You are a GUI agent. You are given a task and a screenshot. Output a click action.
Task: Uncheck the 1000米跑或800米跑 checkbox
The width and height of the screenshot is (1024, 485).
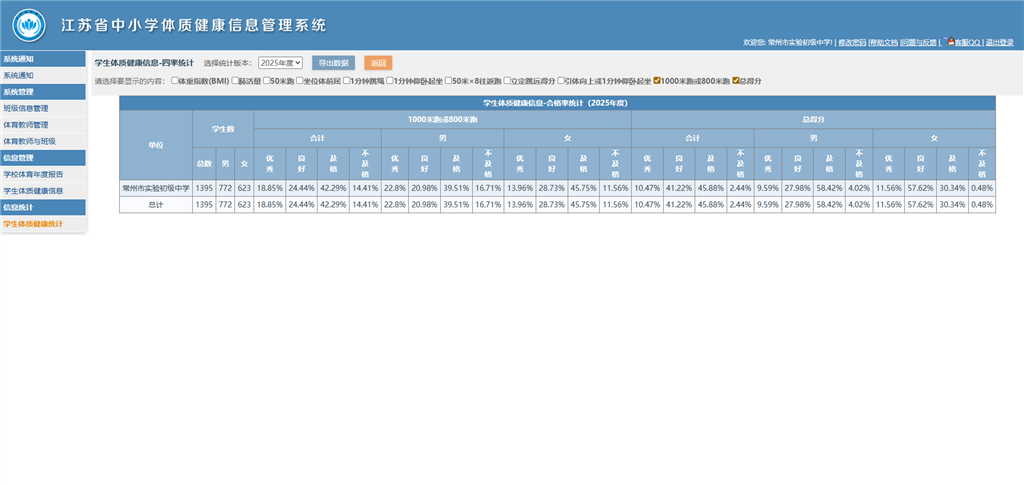coord(657,80)
